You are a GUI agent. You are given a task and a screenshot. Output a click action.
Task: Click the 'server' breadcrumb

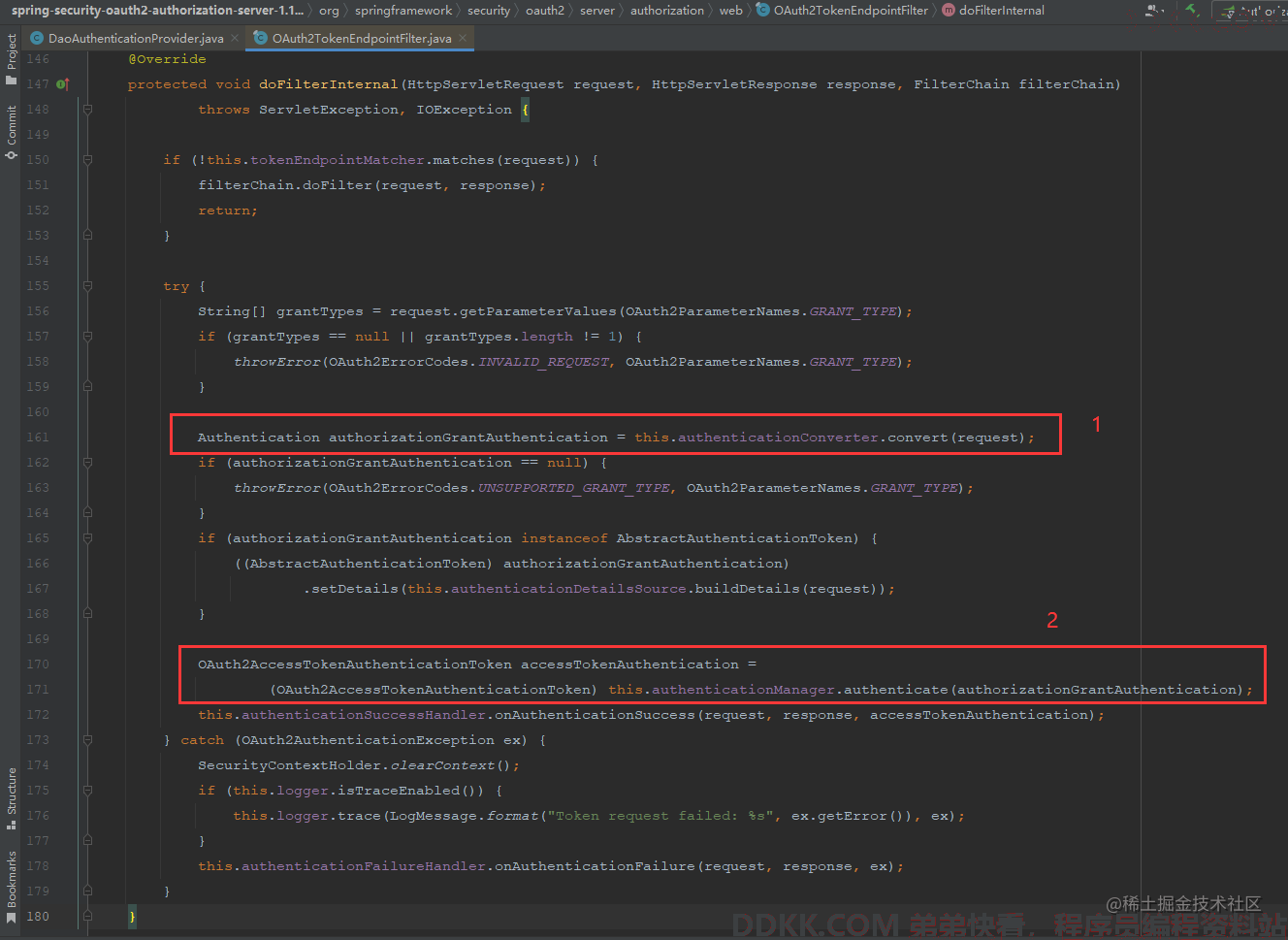(597, 11)
